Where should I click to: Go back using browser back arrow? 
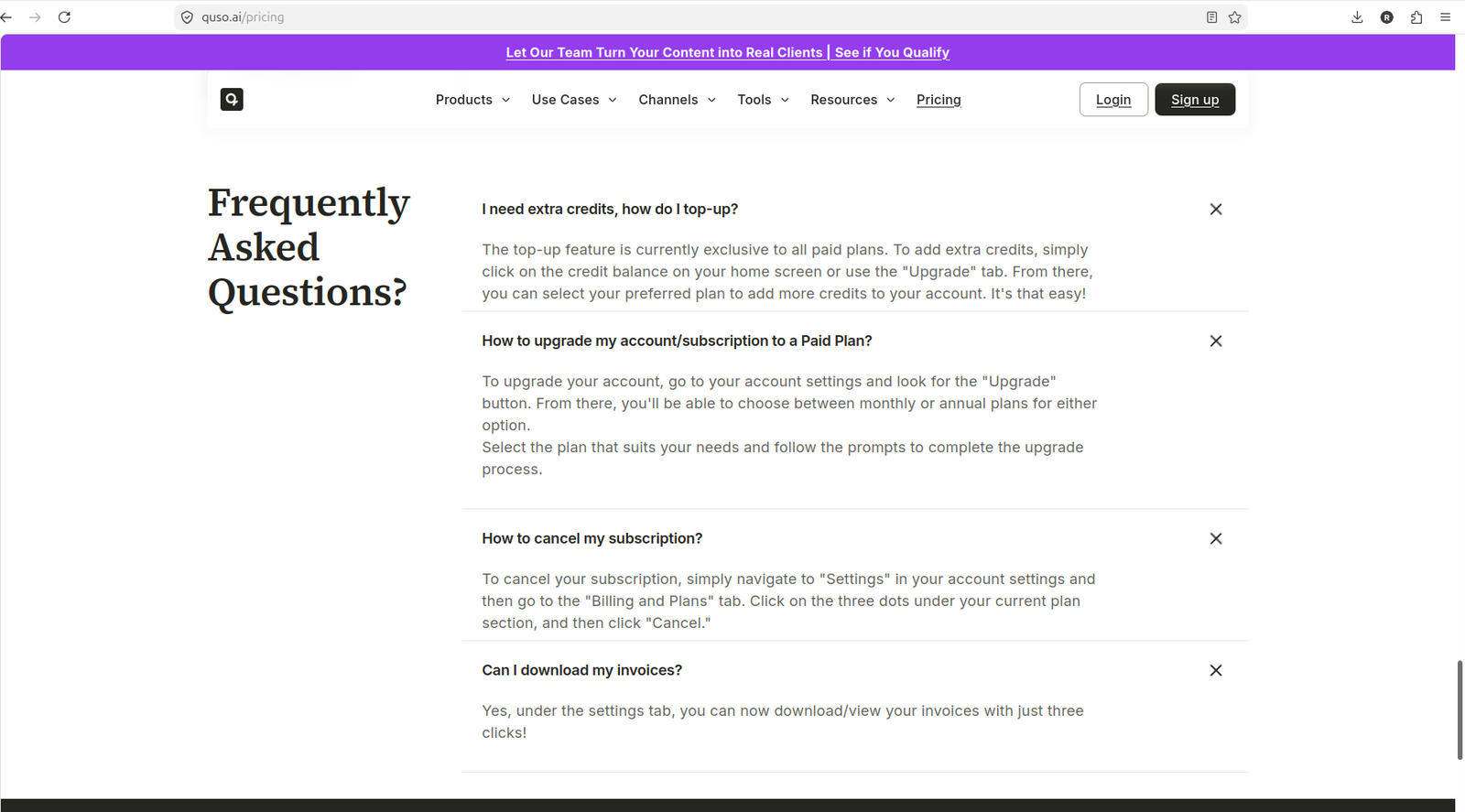tap(6, 17)
